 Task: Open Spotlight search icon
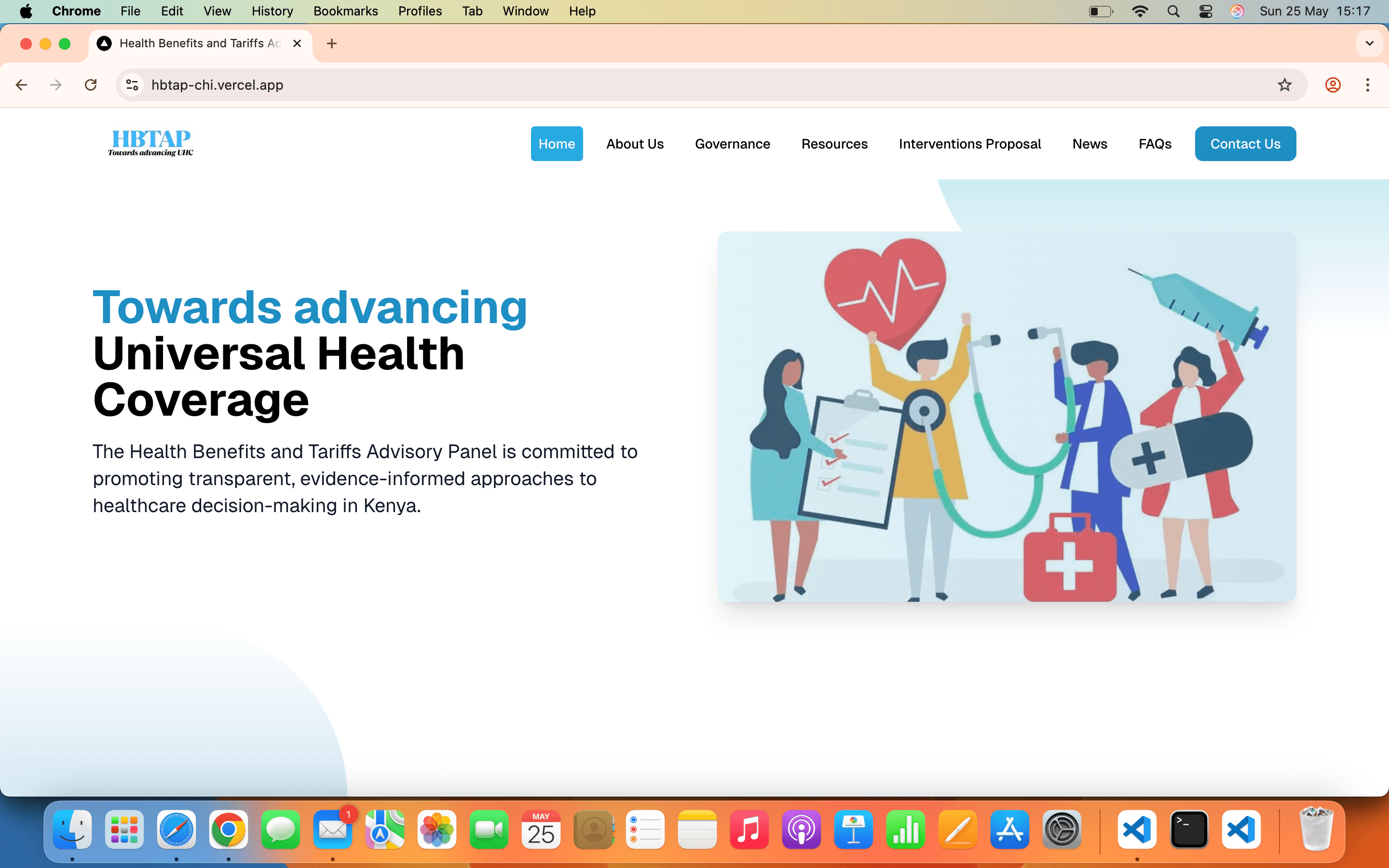pos(1173,11)
